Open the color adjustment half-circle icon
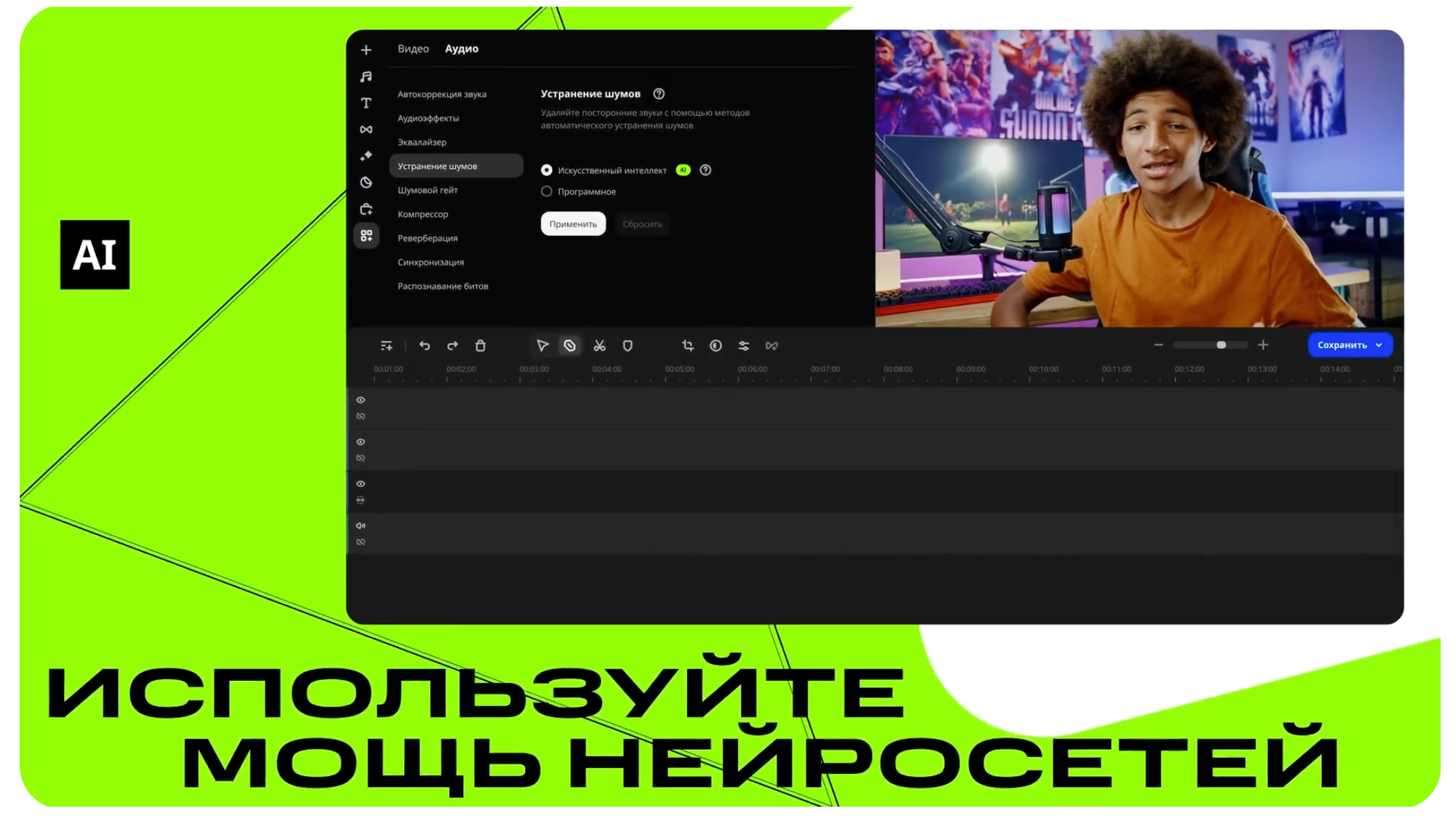Viewport: 1456px width, 819px height. (716, 346)
